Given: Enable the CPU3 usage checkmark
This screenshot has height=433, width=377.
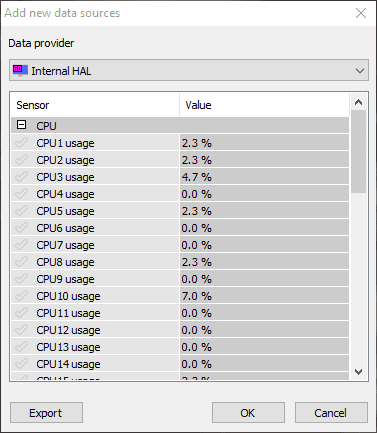Looking at the screenshot, I should tap(21, 177).
